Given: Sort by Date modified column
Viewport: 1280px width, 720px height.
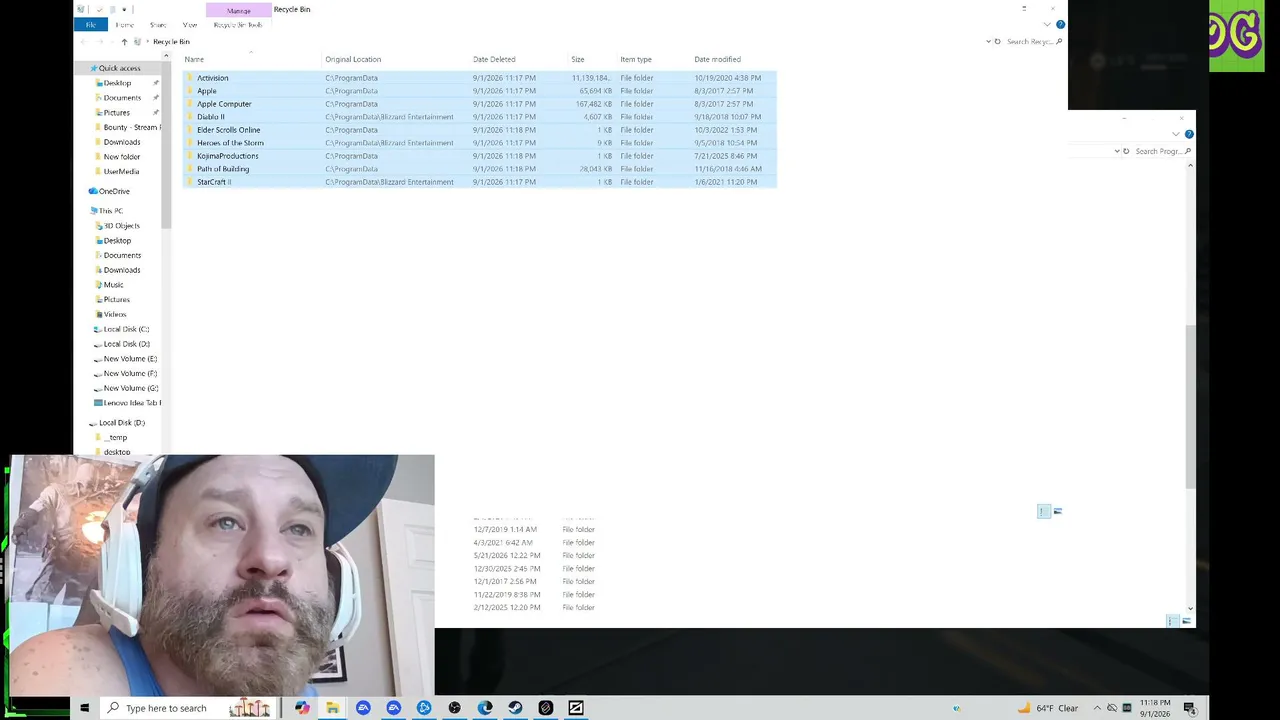Looking at the screenshot, I should point(717,59).
